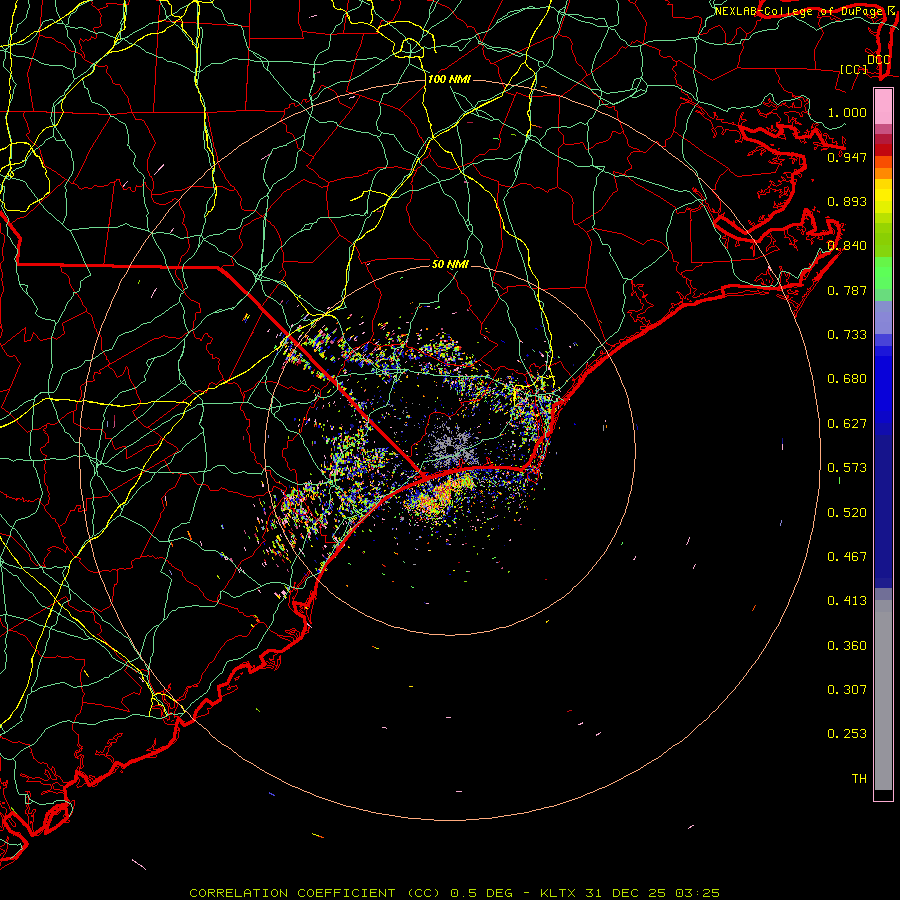Click the "0.5 DEG" elevation text in caption
The width and height of the screenshot is (900, 900).
point(482,893)
